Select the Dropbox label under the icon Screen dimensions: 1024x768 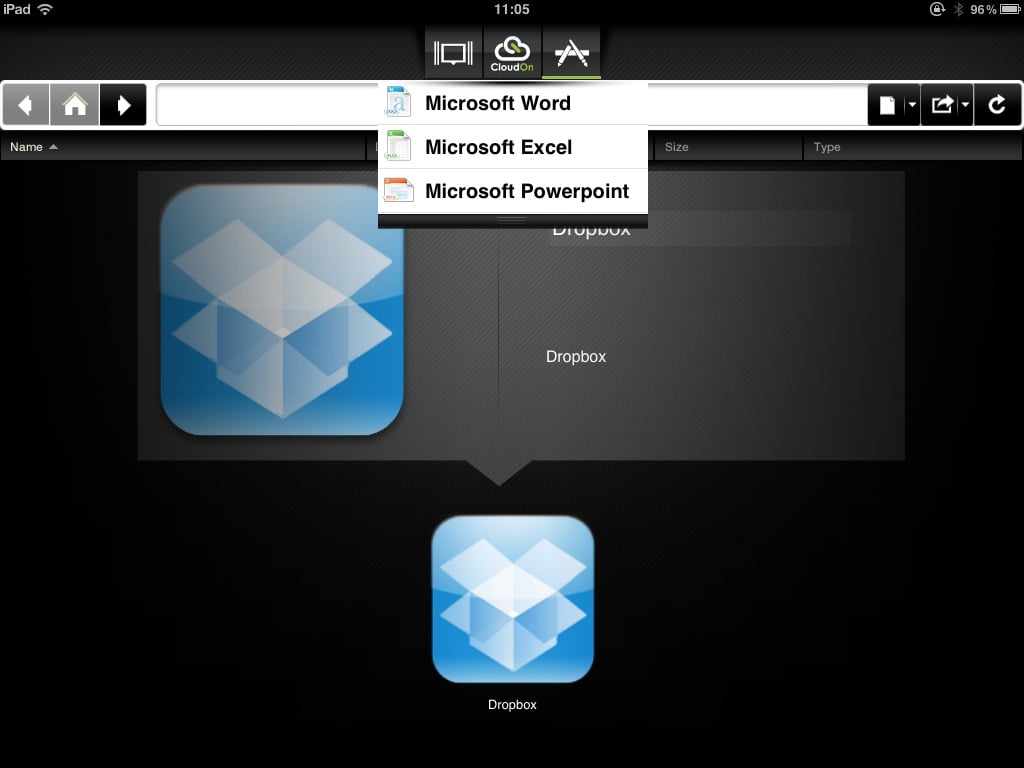pyautogui.click(x=512, y=705)
